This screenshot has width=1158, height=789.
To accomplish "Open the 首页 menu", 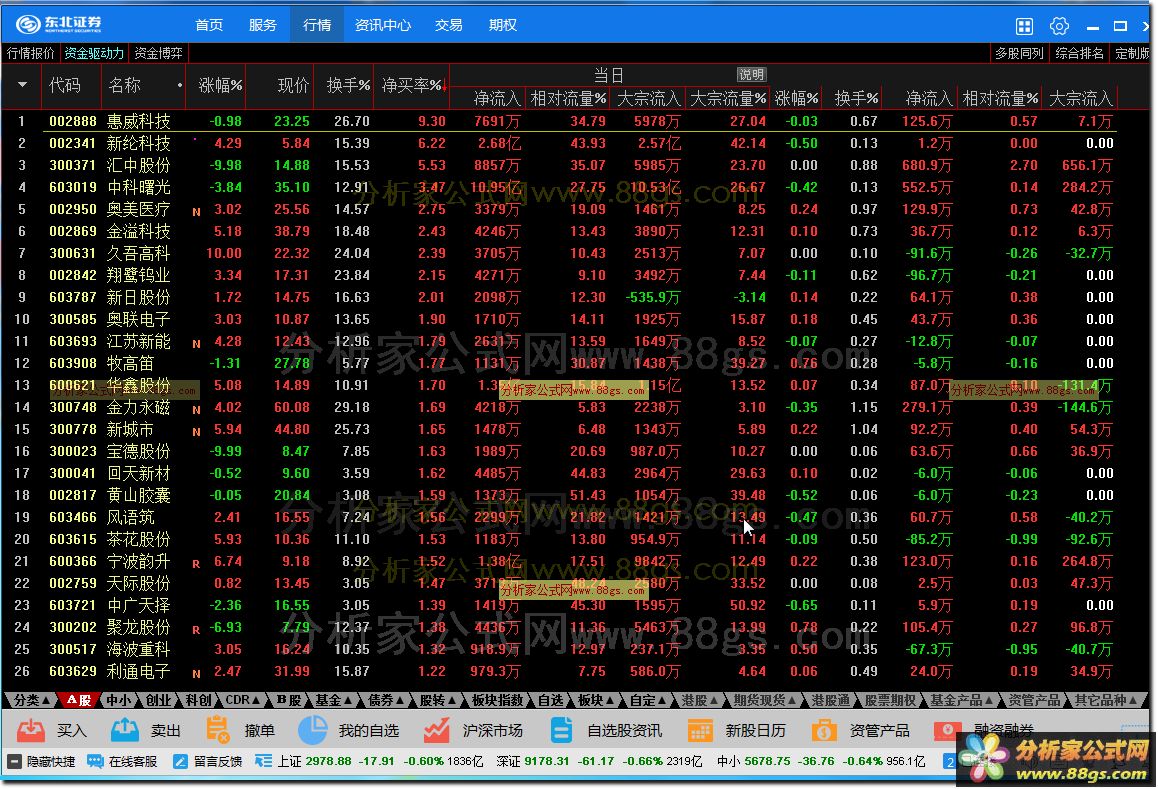I will 209,25.
